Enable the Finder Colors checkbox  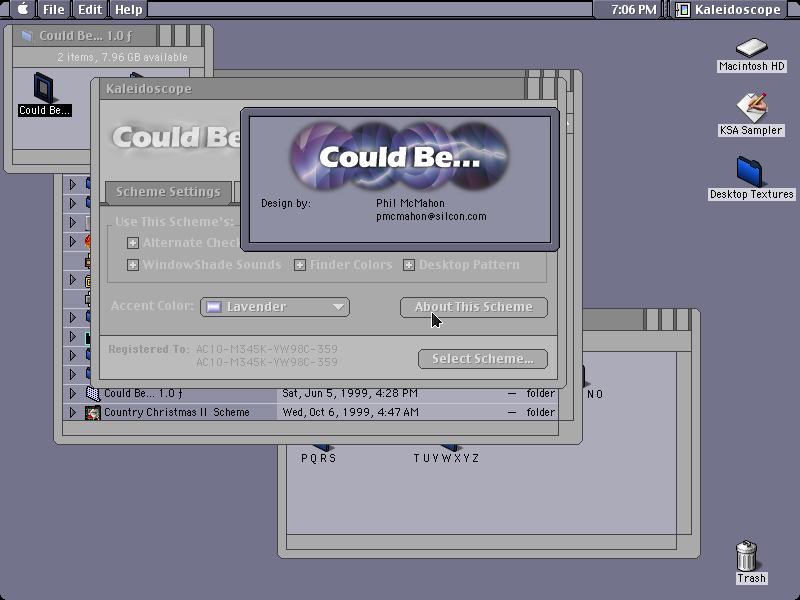299,265
